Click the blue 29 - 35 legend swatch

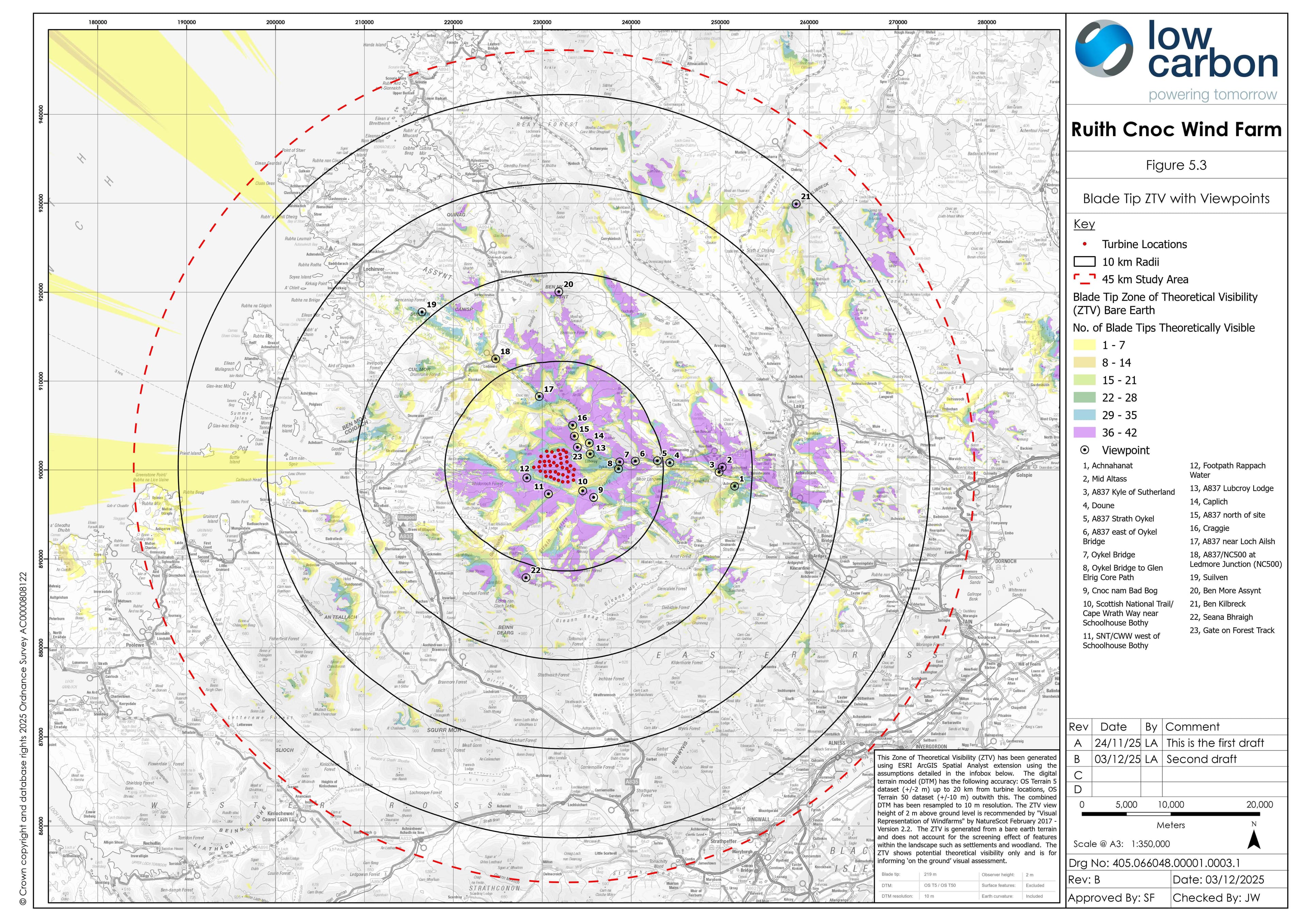coord(1084,415)
